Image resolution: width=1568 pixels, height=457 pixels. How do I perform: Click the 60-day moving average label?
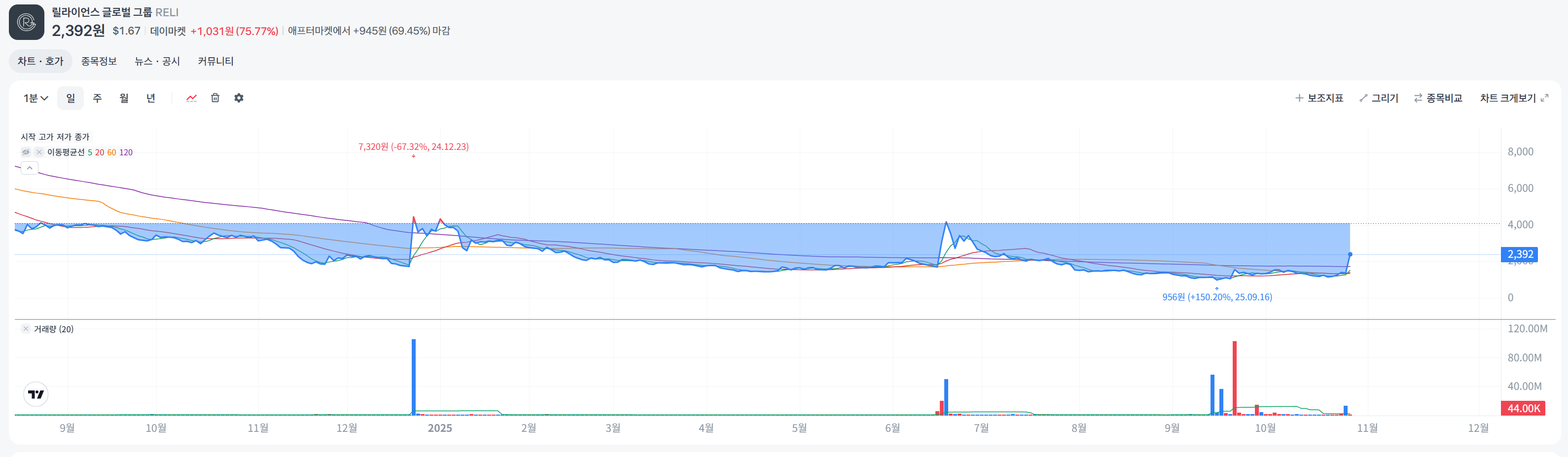[x=111, y=153]
